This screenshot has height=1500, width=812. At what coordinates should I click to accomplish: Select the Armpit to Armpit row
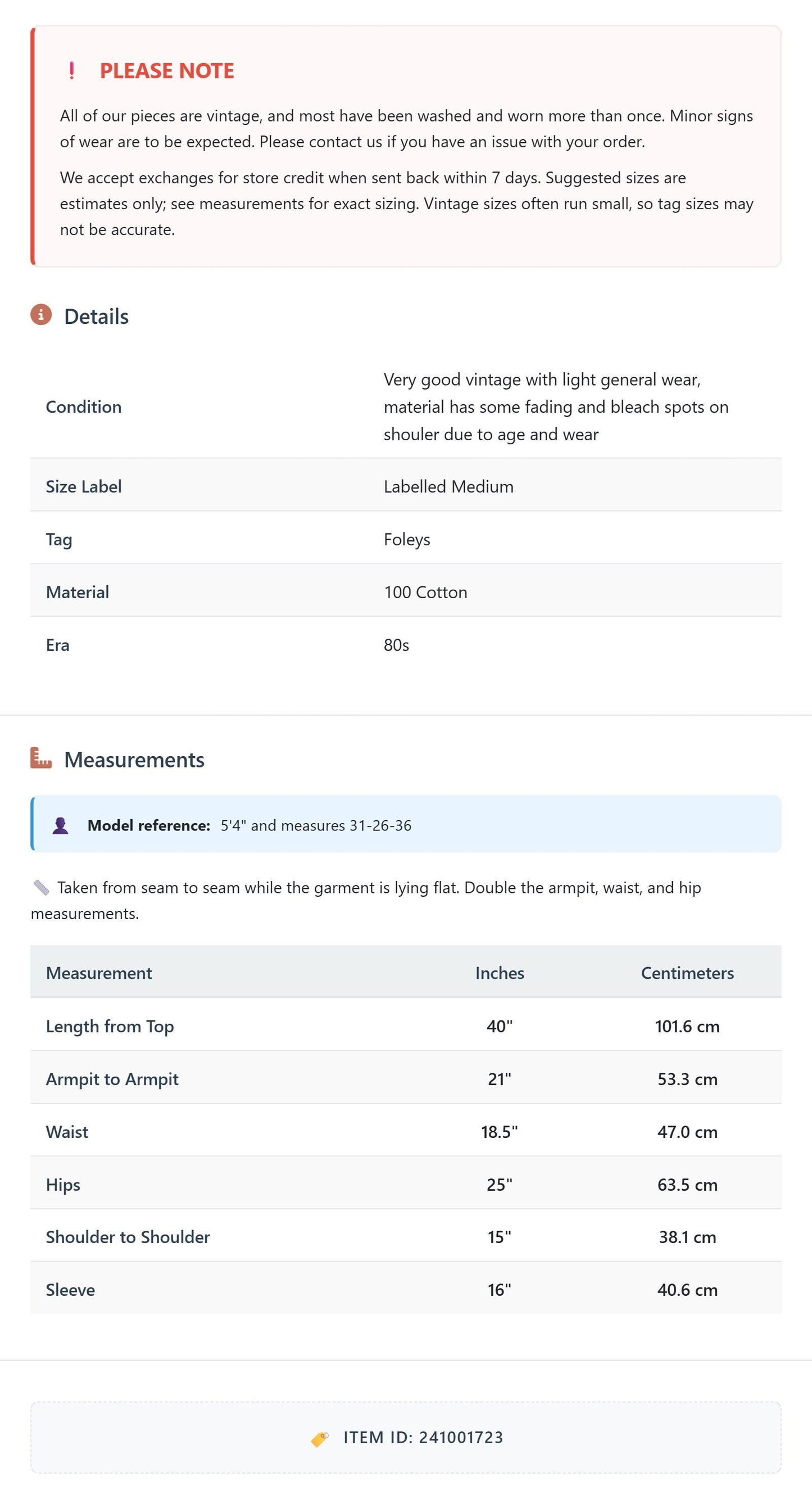coord(406,1078)
